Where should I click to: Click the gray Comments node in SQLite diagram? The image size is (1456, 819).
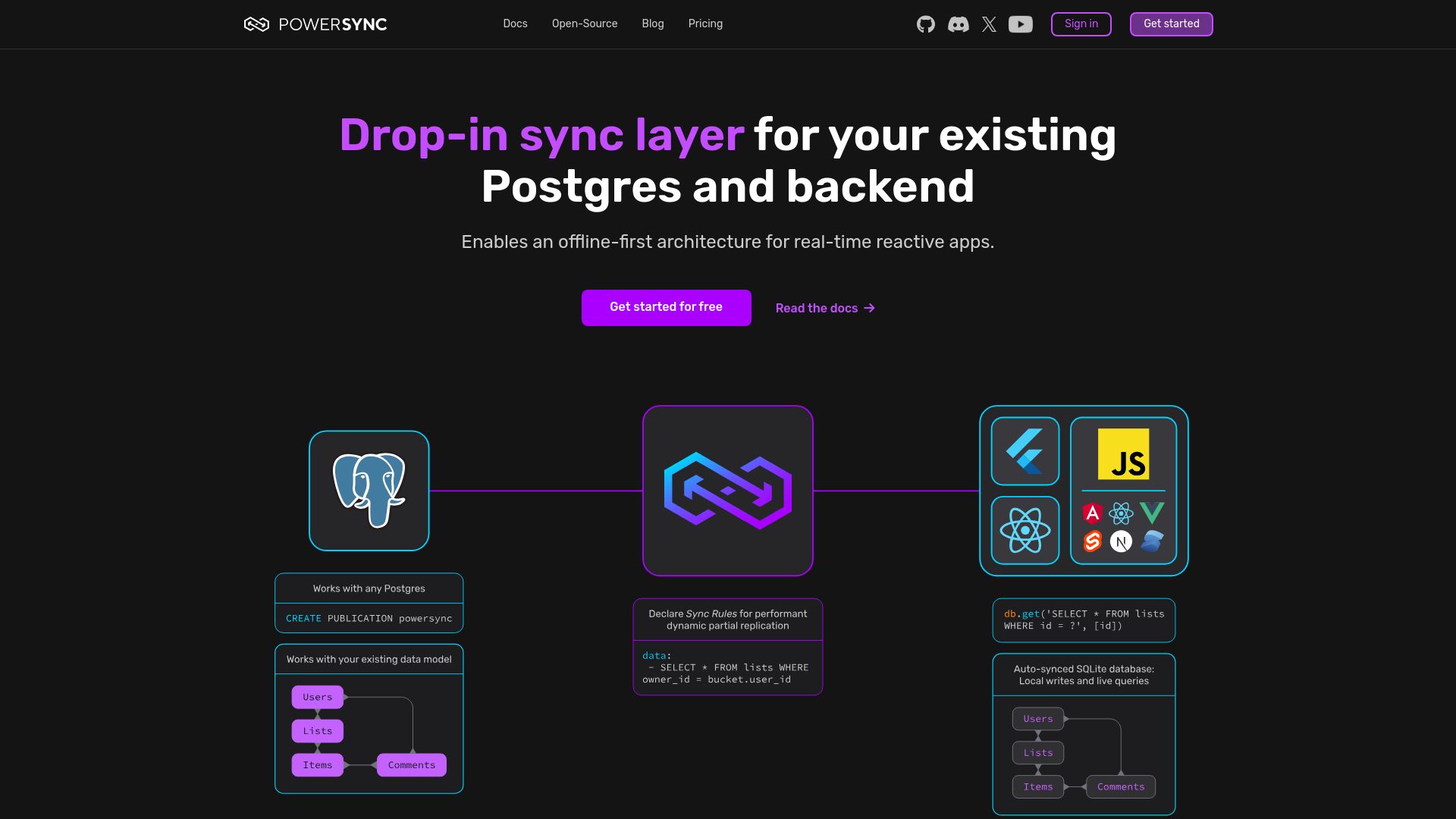coord(1121,787)
